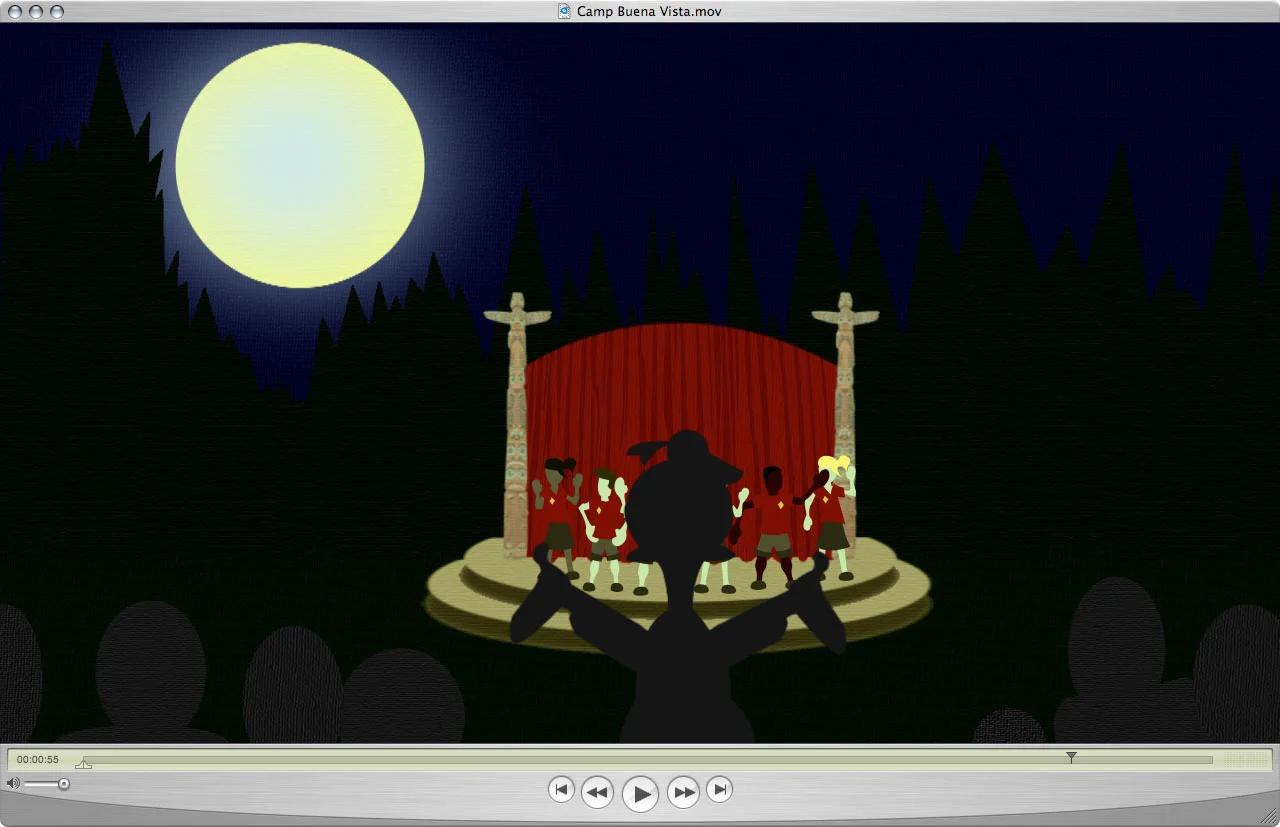Jump to the end of the movie
This screenshot has width=1280, height=827.
pyautogui.click(x=719, y=790)
